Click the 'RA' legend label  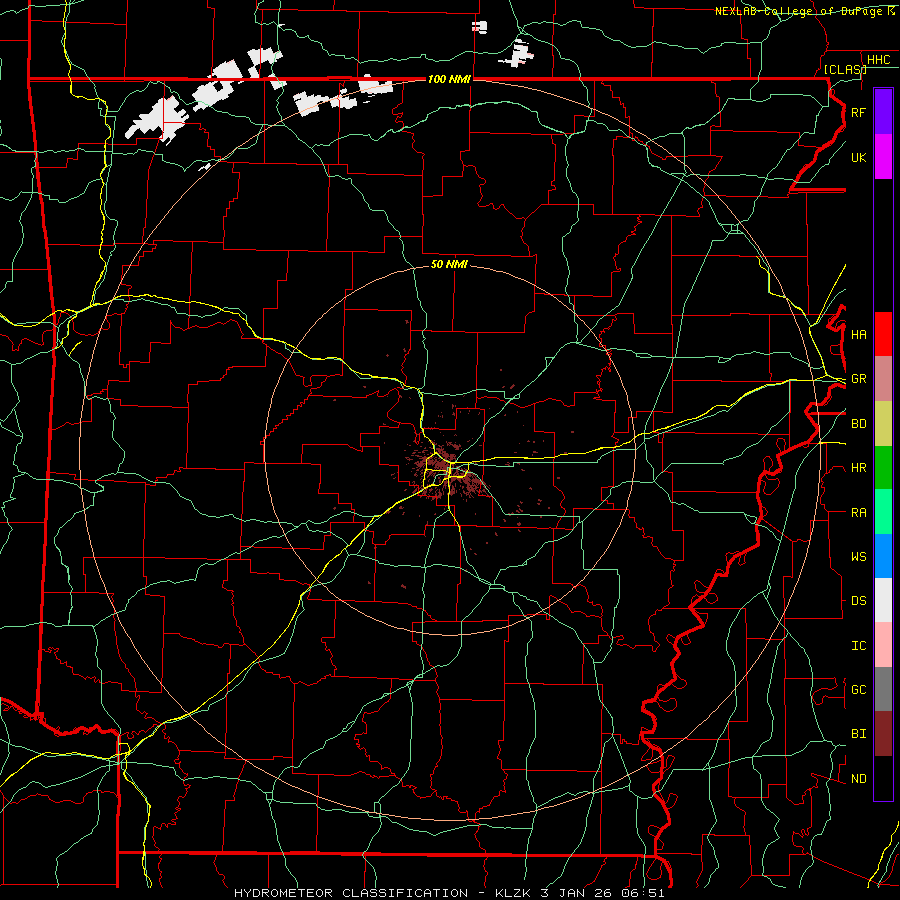[x=859, y=513]
